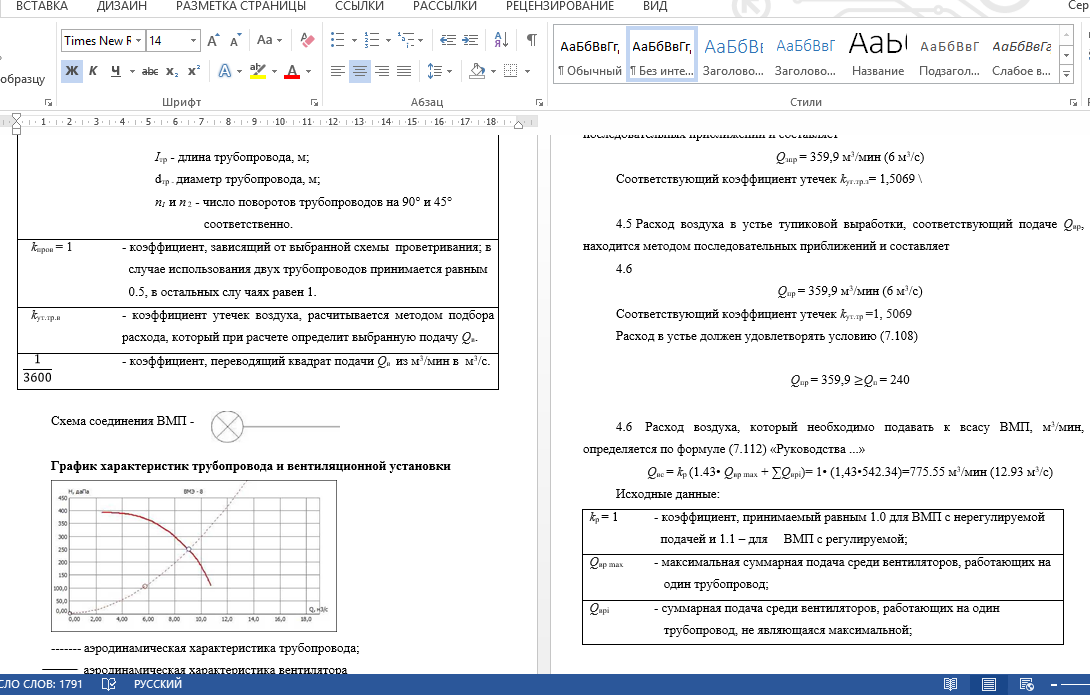1090x695 pixels.
Task: Open the font size dropdown
Action: [193, 40]
